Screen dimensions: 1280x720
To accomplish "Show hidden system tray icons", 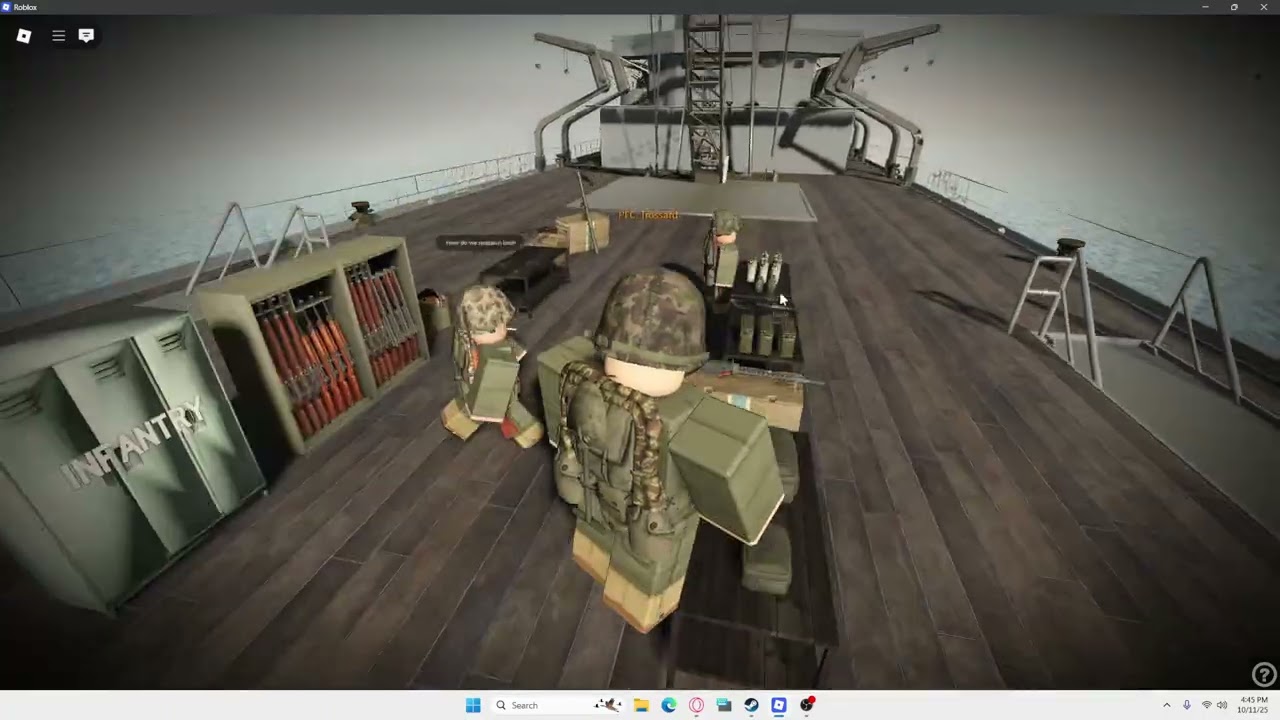I will 1166,705.
